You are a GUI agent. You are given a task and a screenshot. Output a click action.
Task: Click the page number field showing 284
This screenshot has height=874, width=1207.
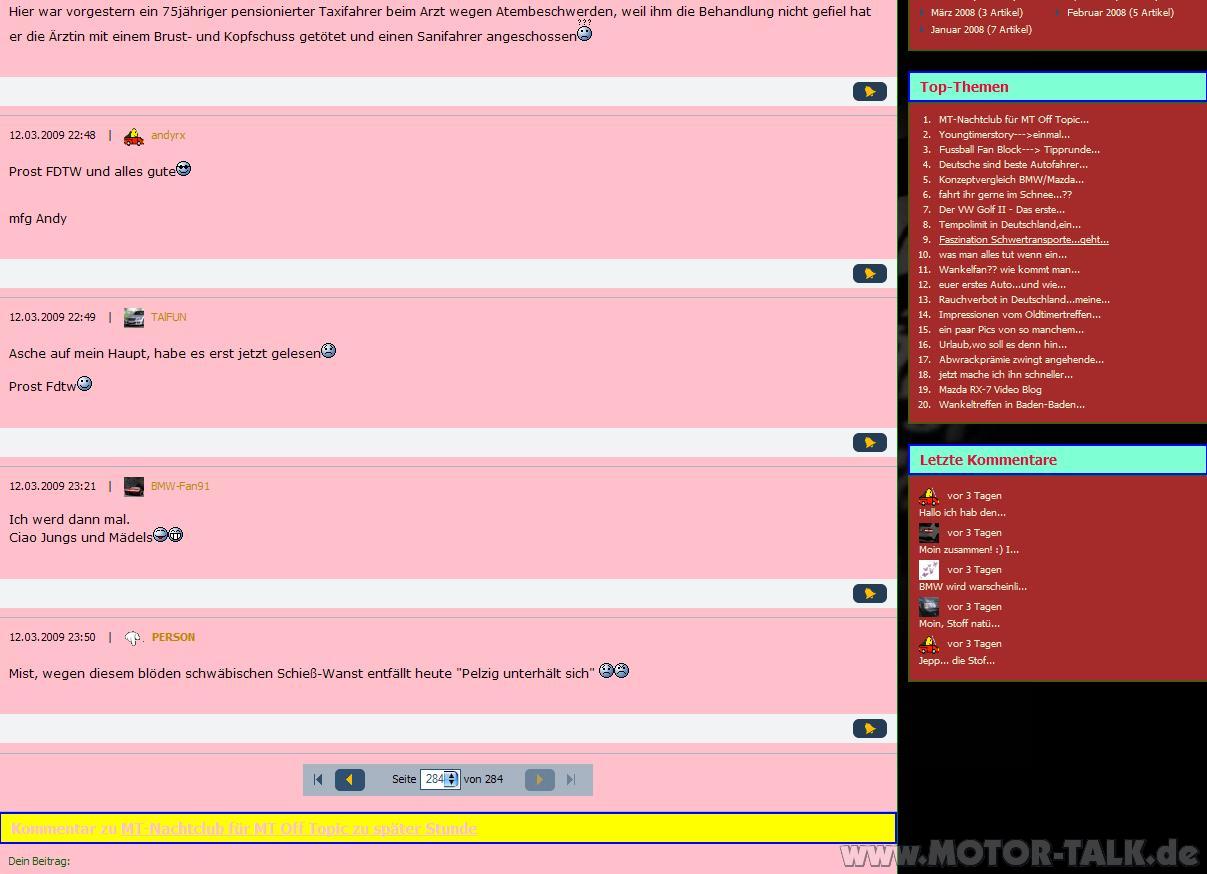pyautogui.click(x=433, y=779)
